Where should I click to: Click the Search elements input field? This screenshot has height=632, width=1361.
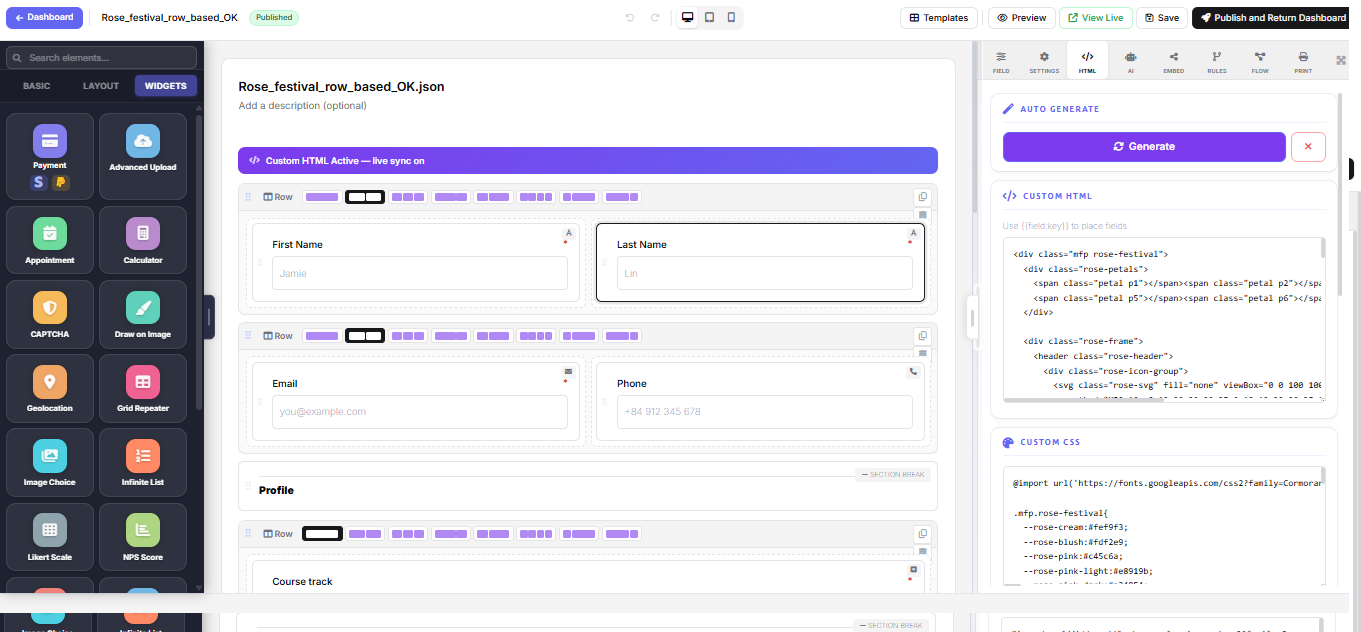[102, 58]
